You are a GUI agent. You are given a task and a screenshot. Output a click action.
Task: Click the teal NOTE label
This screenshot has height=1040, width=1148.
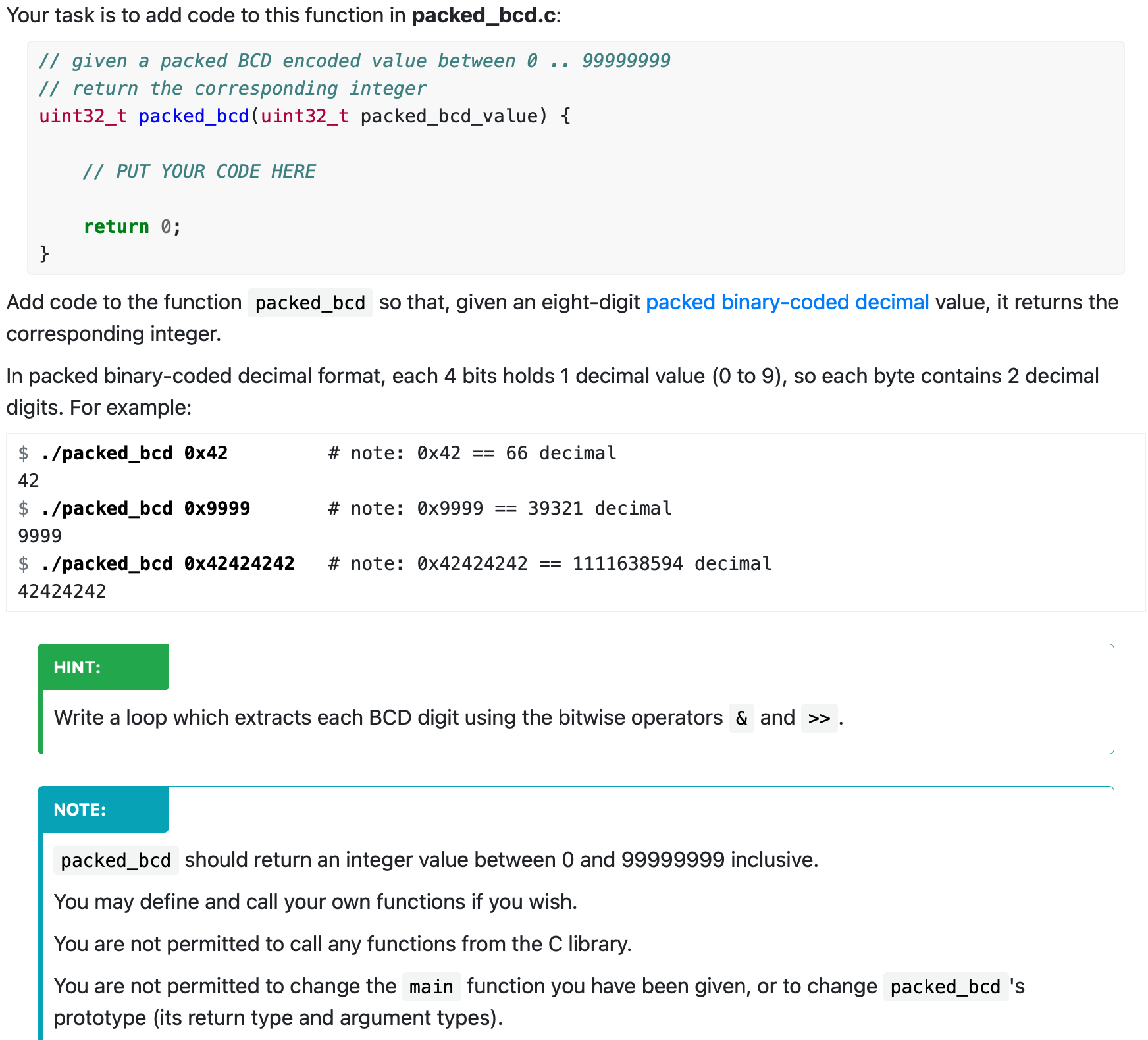pyautogui.click(x=78, y=809)
